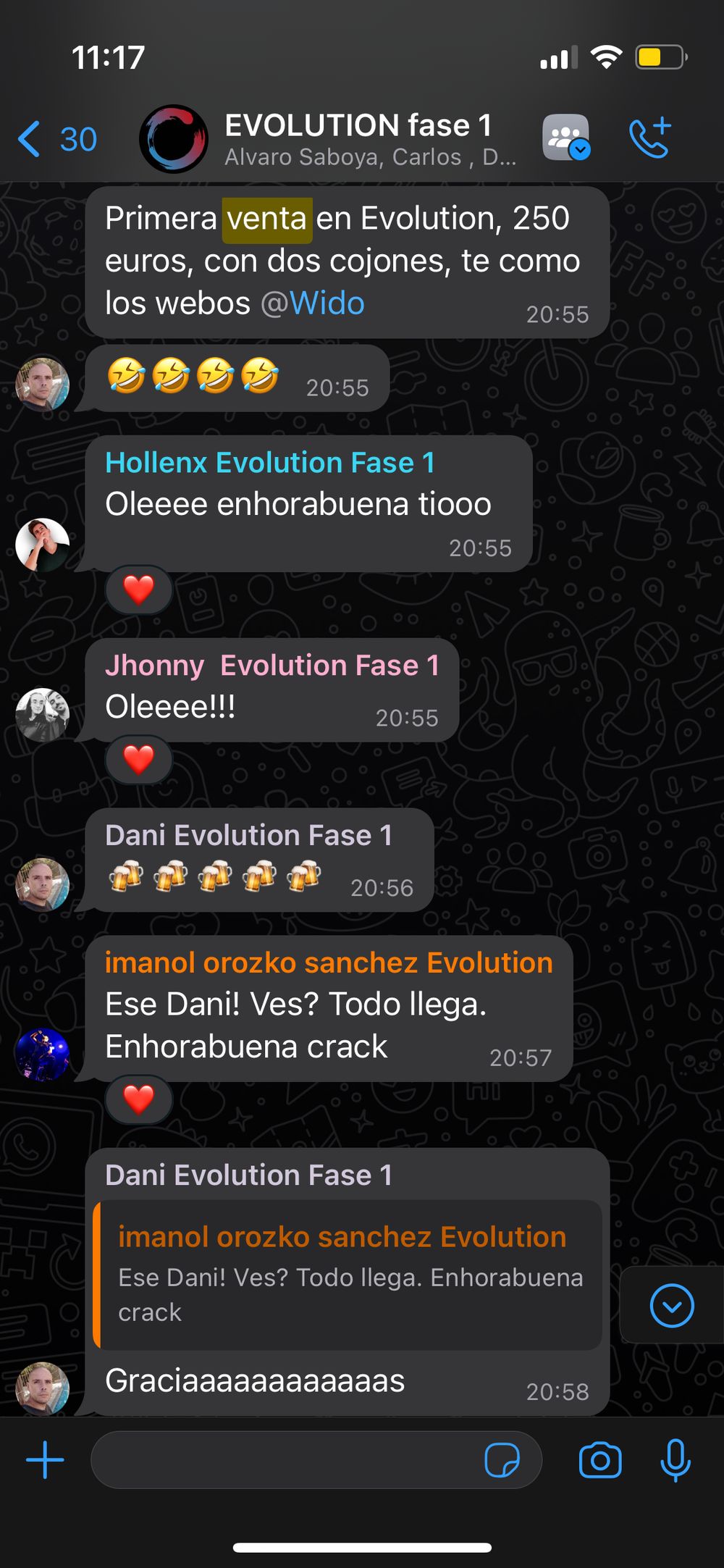Open Hollenx's profile avatar
The image size is (724, 1568).
[x=43, y=545]
